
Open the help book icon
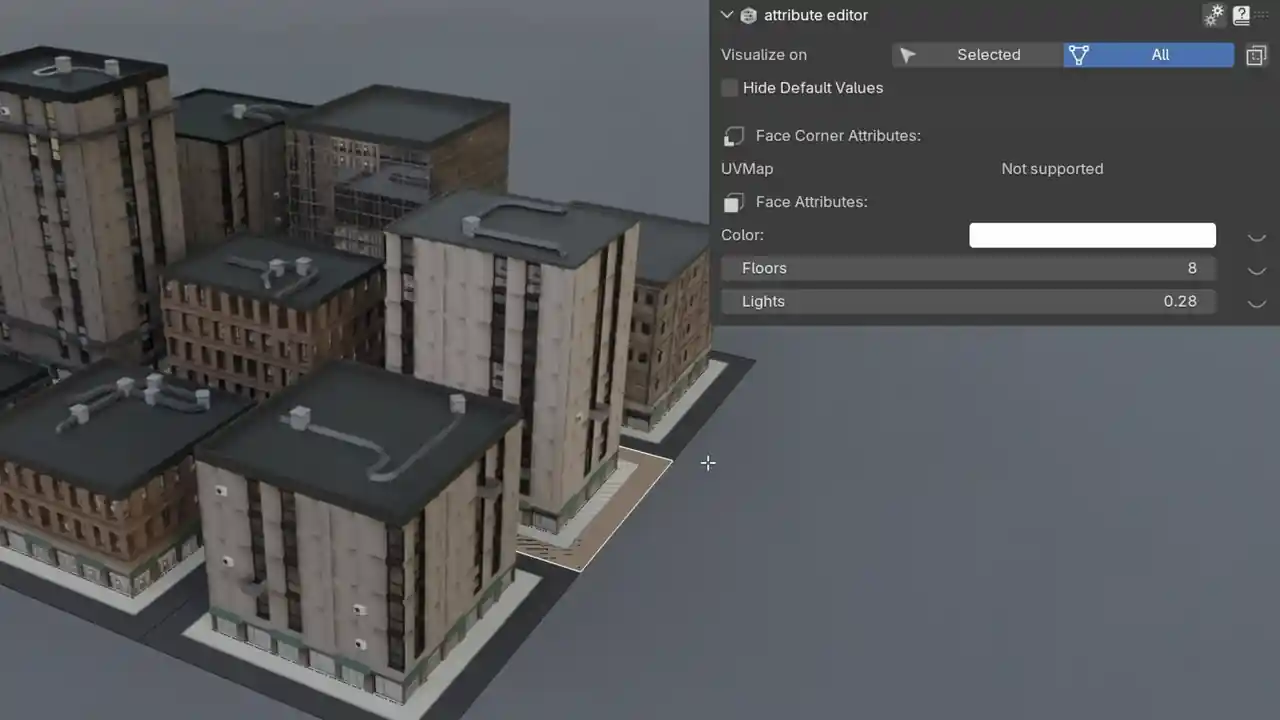tap(1241, 15)
